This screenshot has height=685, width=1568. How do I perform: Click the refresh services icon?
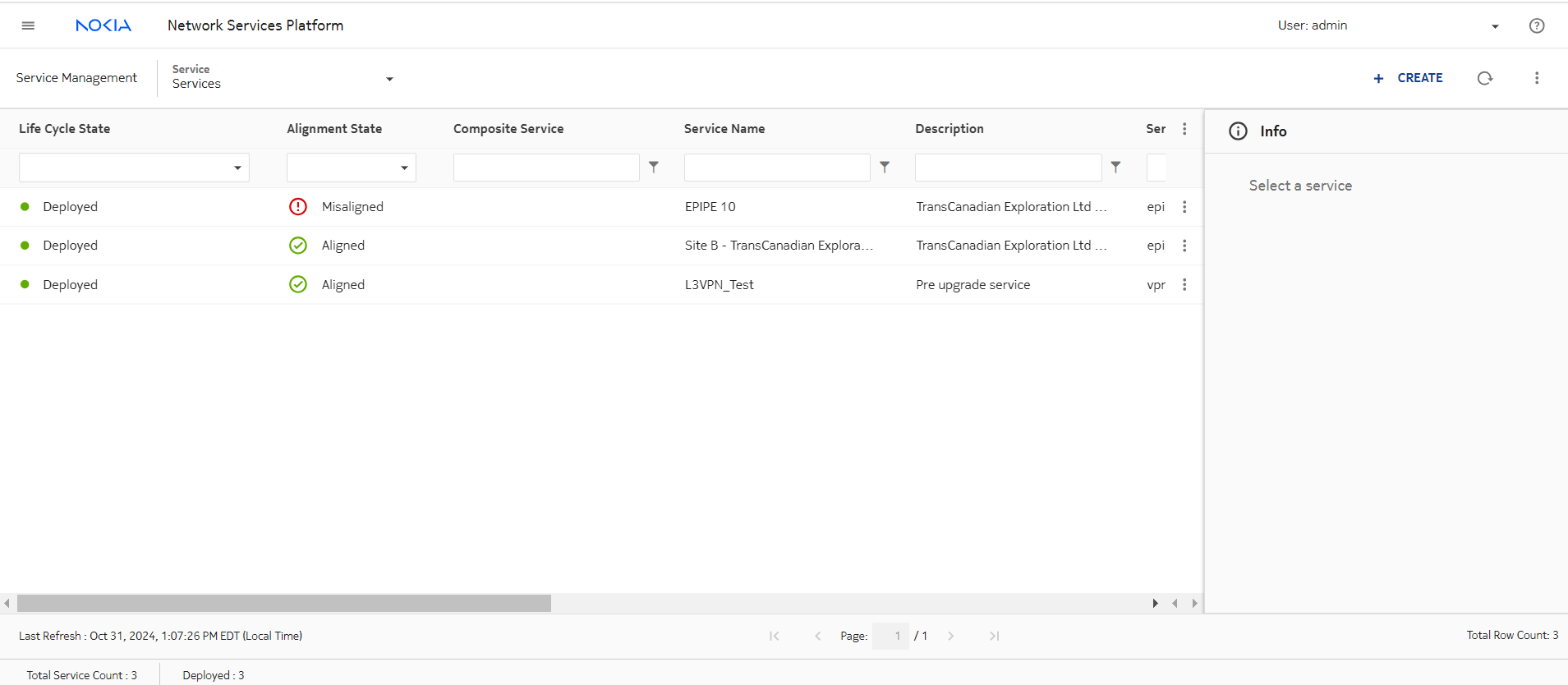tap(1484, 78)
